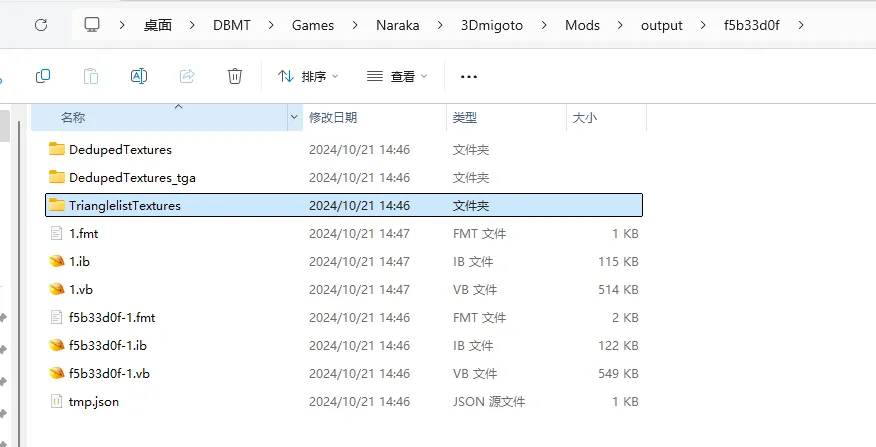Click the This PC monitor icon

(x=93, y=24)
